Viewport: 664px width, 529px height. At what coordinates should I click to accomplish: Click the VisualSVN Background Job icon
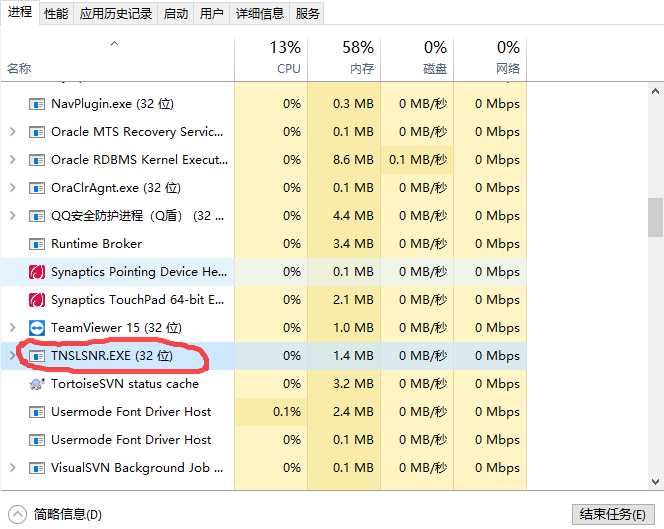(37, 468)
